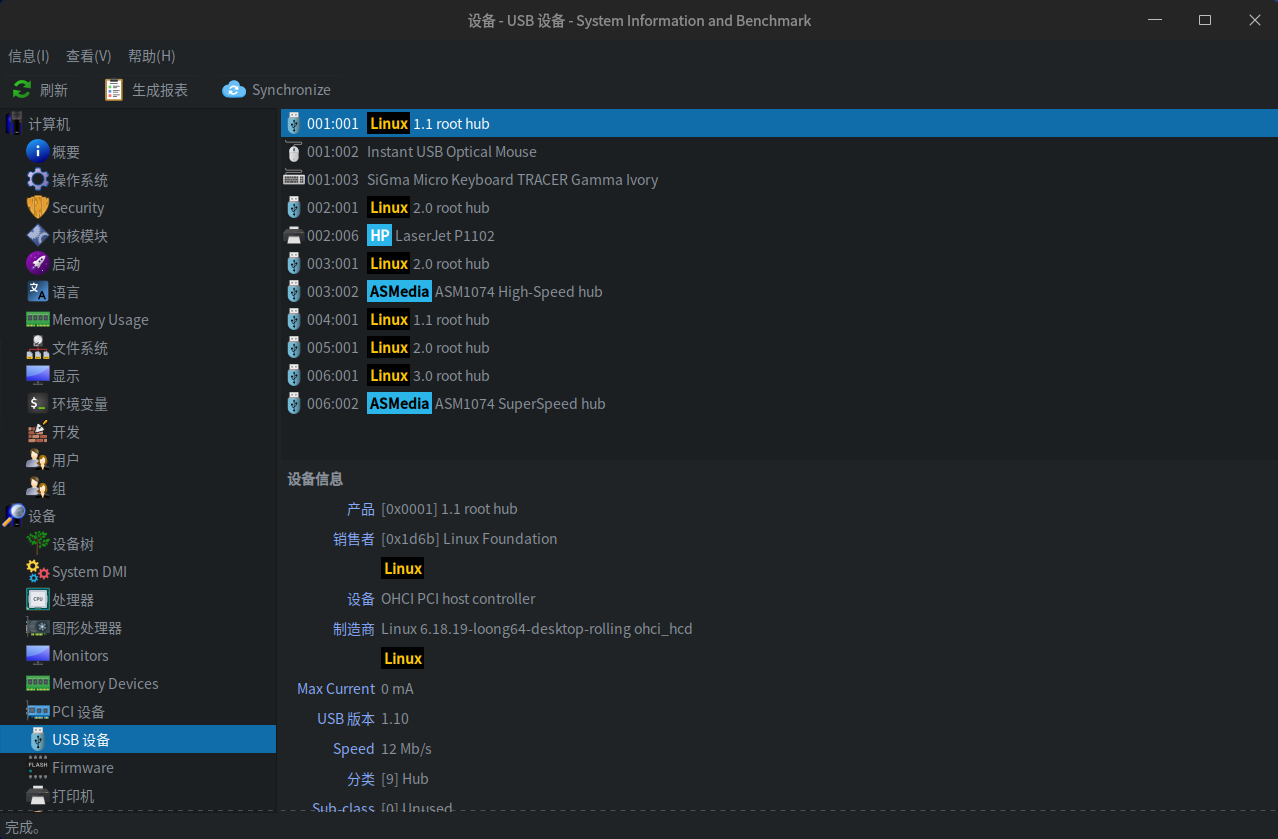Screen dimensions: 1278x839
Task: Click the person icon beside 组
Action: tap(38, 487)
